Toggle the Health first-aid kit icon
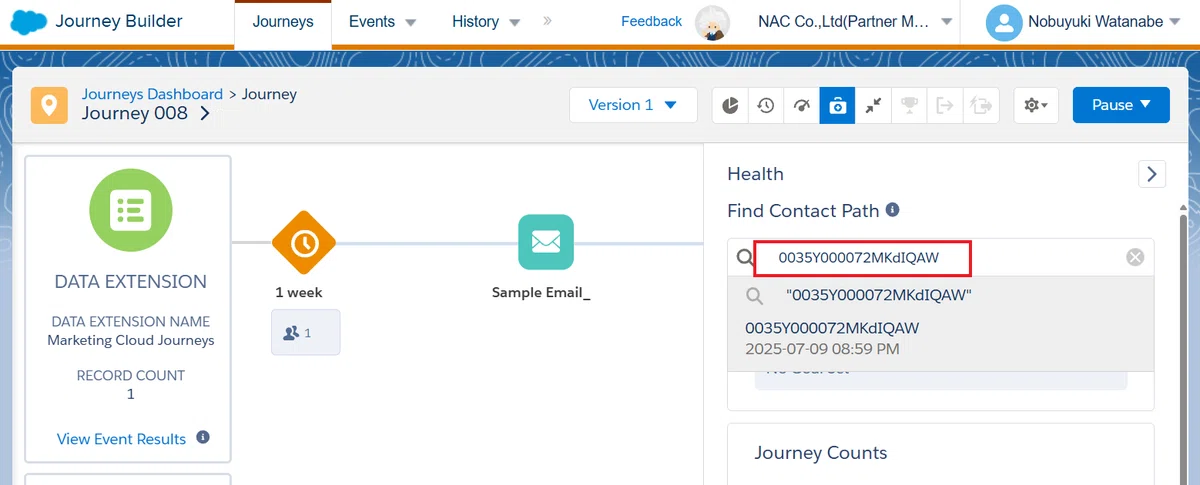1200x485 pixels. tap(838, 105)
